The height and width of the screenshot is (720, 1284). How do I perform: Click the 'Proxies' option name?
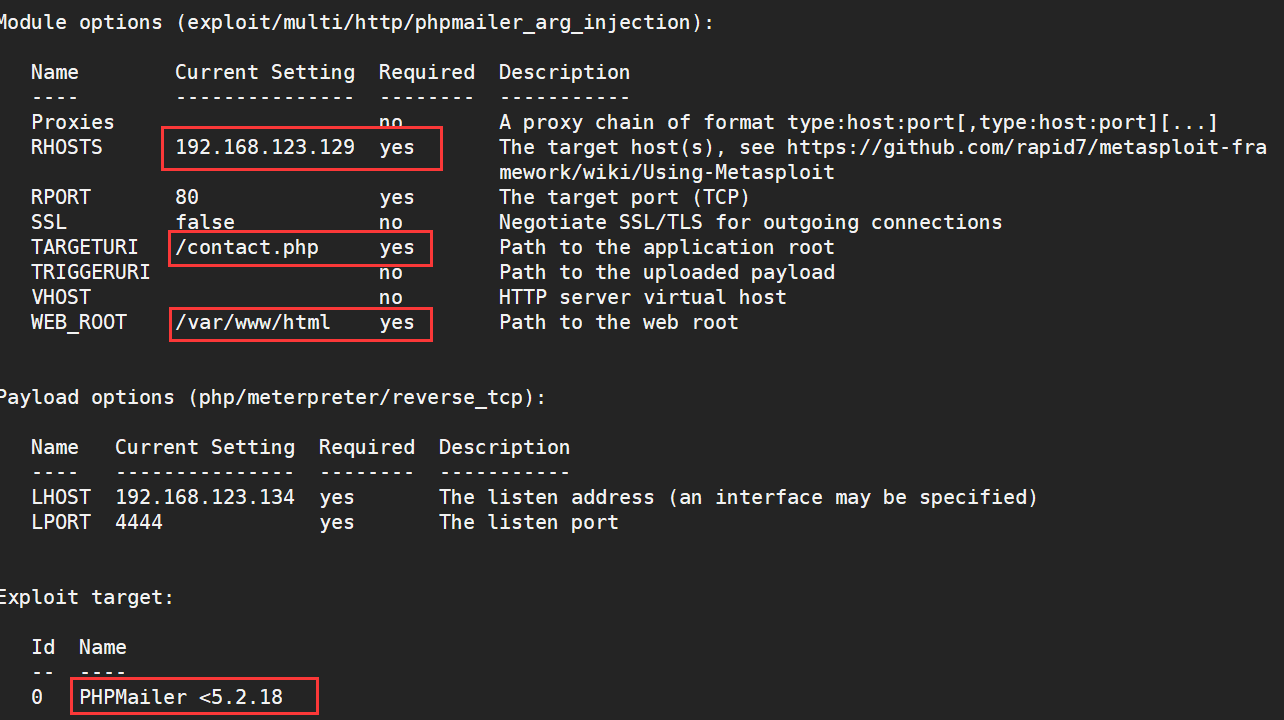click(73, 122)
